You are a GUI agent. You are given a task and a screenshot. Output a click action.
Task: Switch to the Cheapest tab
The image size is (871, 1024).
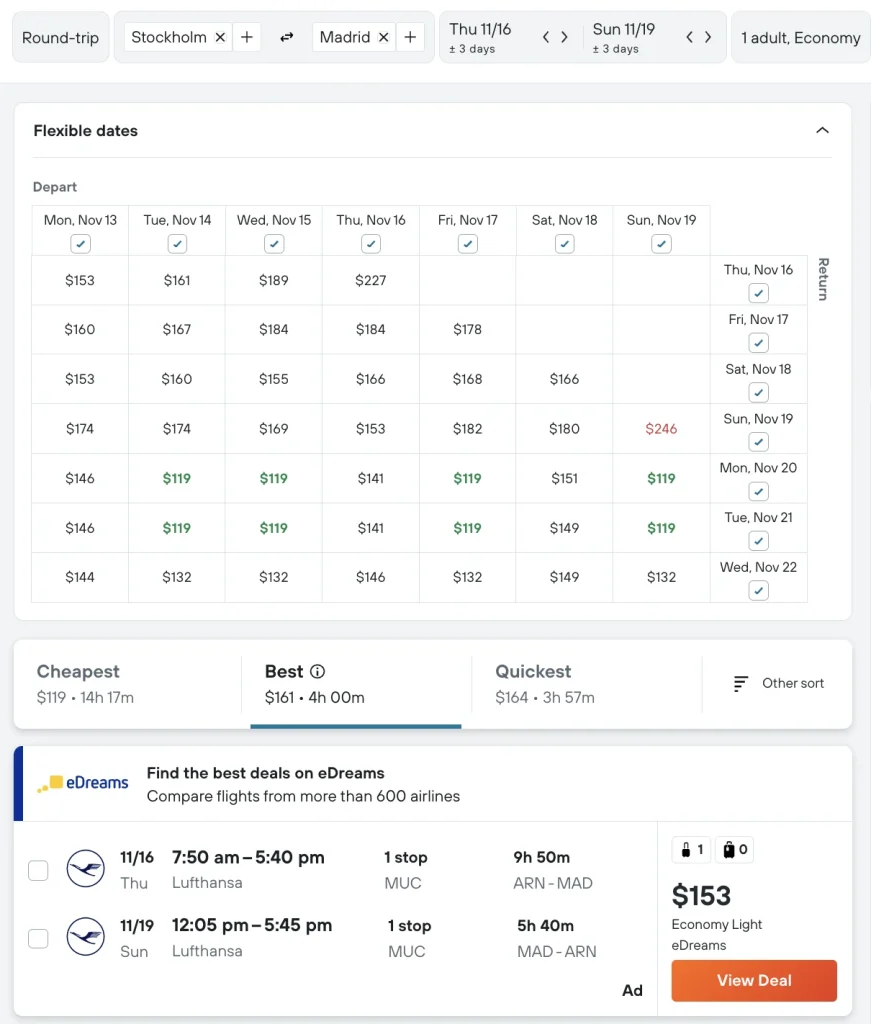[127, 684]
